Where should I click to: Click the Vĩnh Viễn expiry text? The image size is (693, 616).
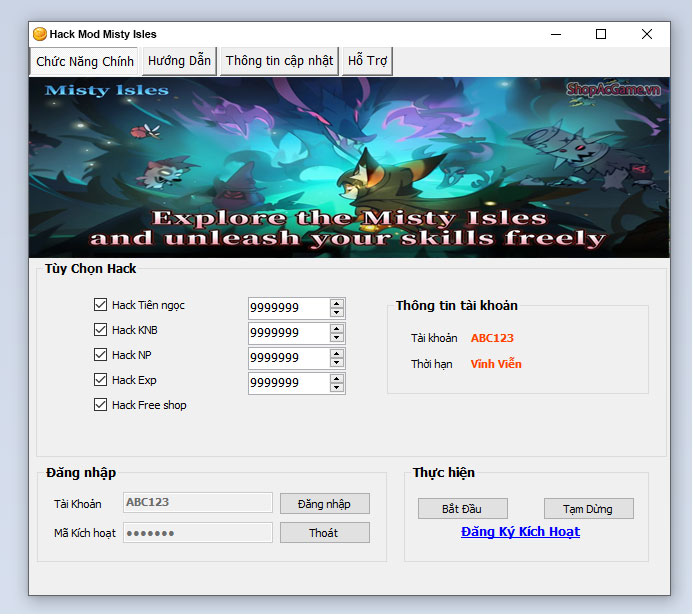tap(496, 364)
